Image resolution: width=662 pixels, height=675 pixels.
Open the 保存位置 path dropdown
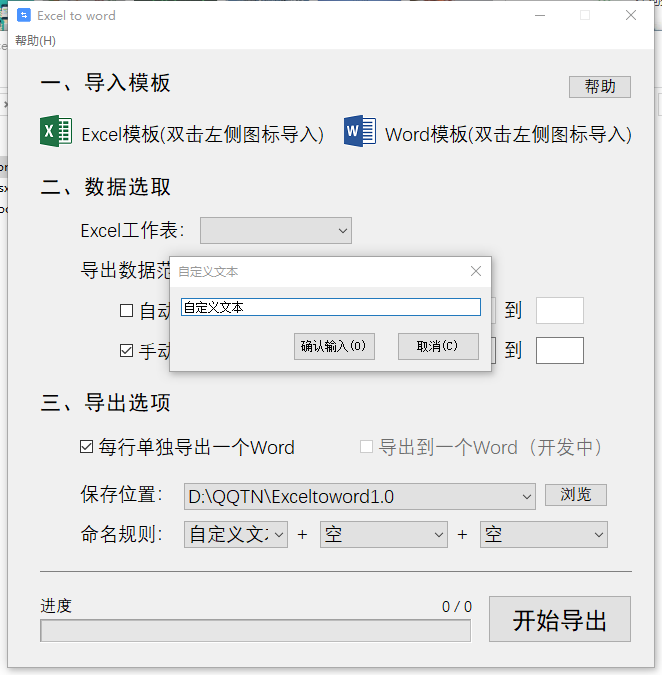pyautogui.click(x=360, y=496)
